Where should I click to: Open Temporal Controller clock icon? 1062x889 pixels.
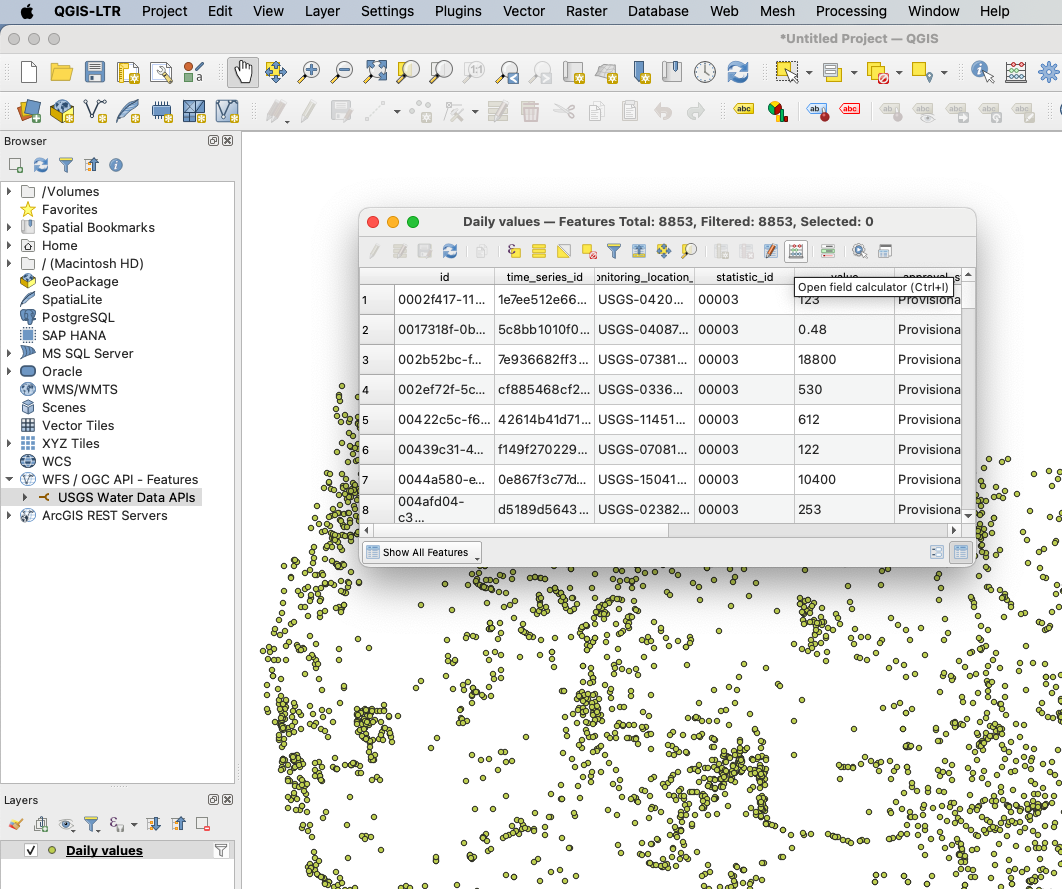[x=704, y=72]
